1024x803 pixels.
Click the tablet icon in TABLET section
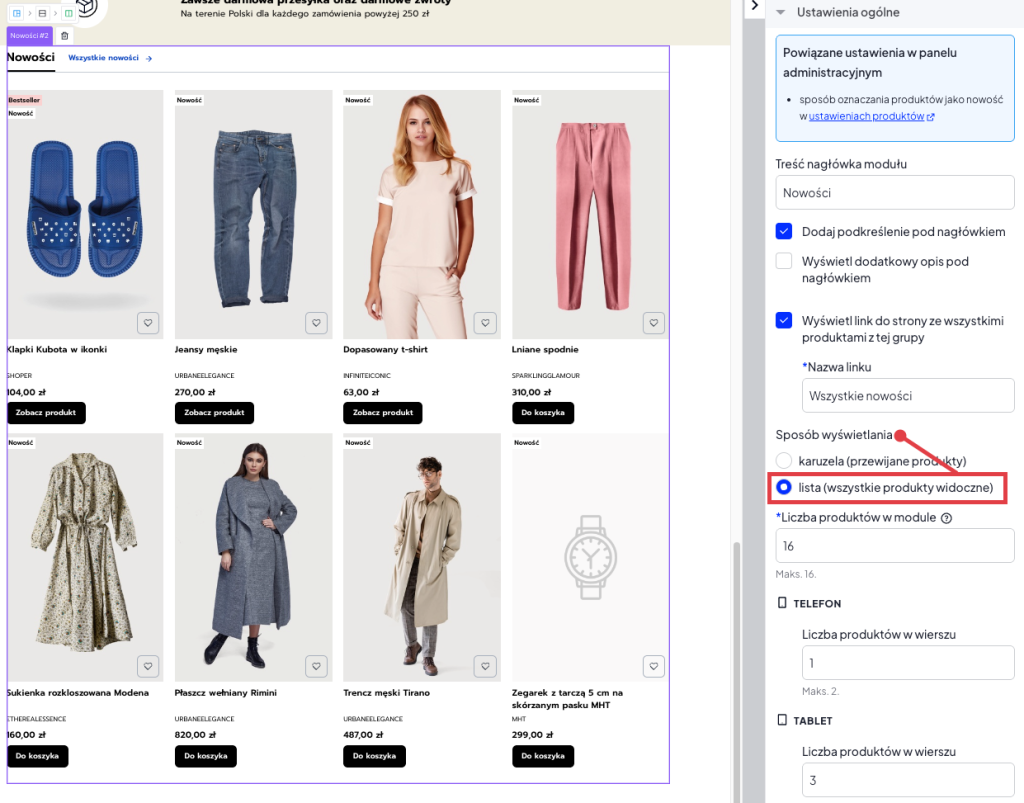pos(781,719)
